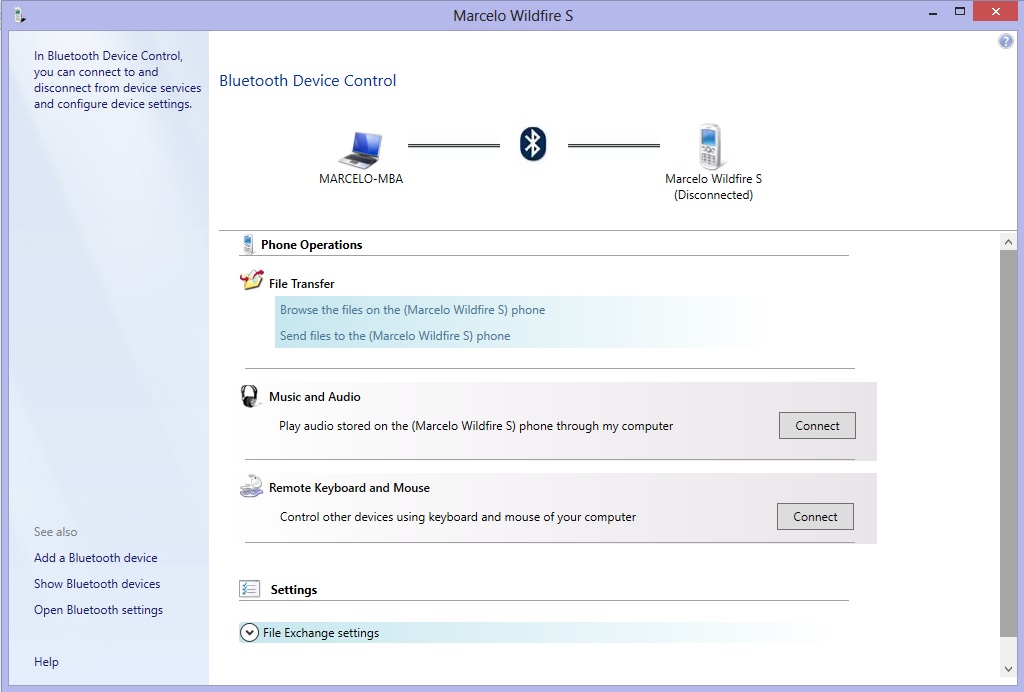Connect Music and Audio service
1024x692 pixels.
(x=817, y=426)
